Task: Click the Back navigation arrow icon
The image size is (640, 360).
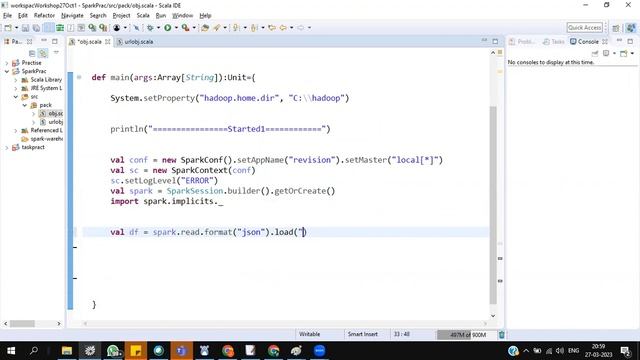Action: [283, 28]
